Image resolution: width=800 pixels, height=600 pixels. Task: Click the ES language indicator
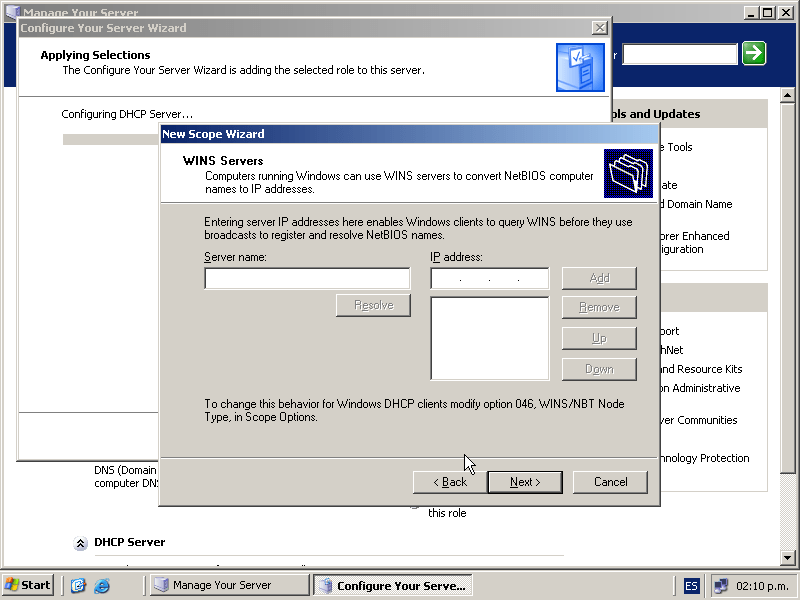click(x=692, y=585)
